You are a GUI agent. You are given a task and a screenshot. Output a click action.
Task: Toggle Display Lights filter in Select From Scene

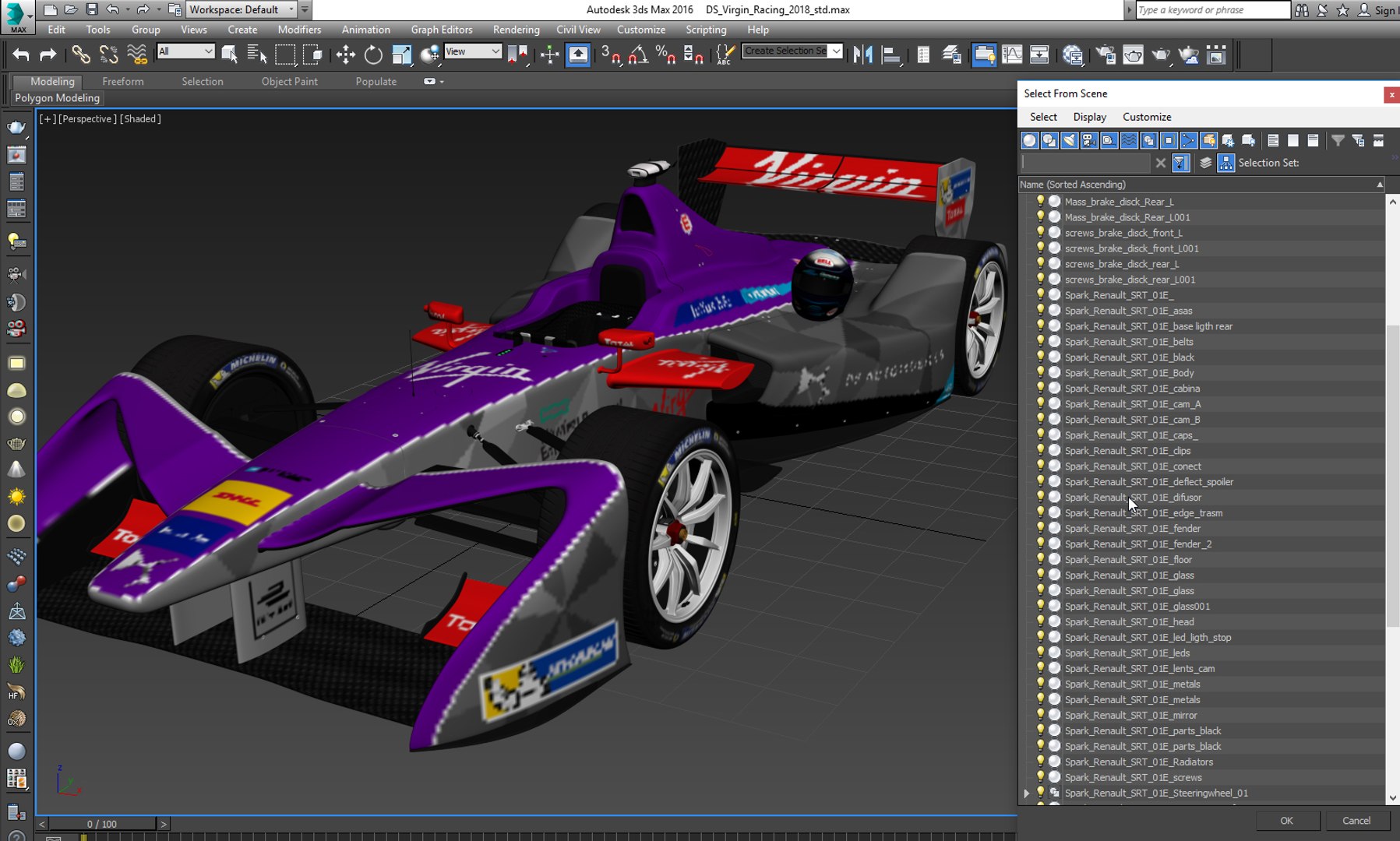1069,140
